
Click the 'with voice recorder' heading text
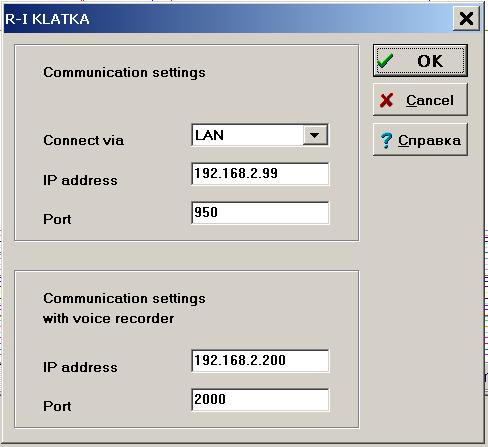coord(109,319)
